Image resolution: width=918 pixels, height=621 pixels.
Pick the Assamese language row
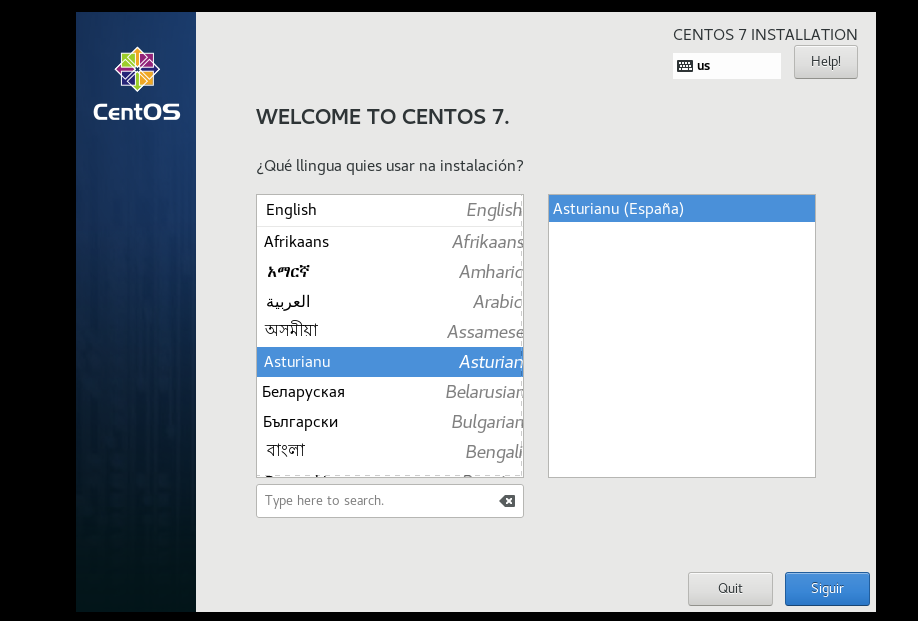tap(390, 332)
